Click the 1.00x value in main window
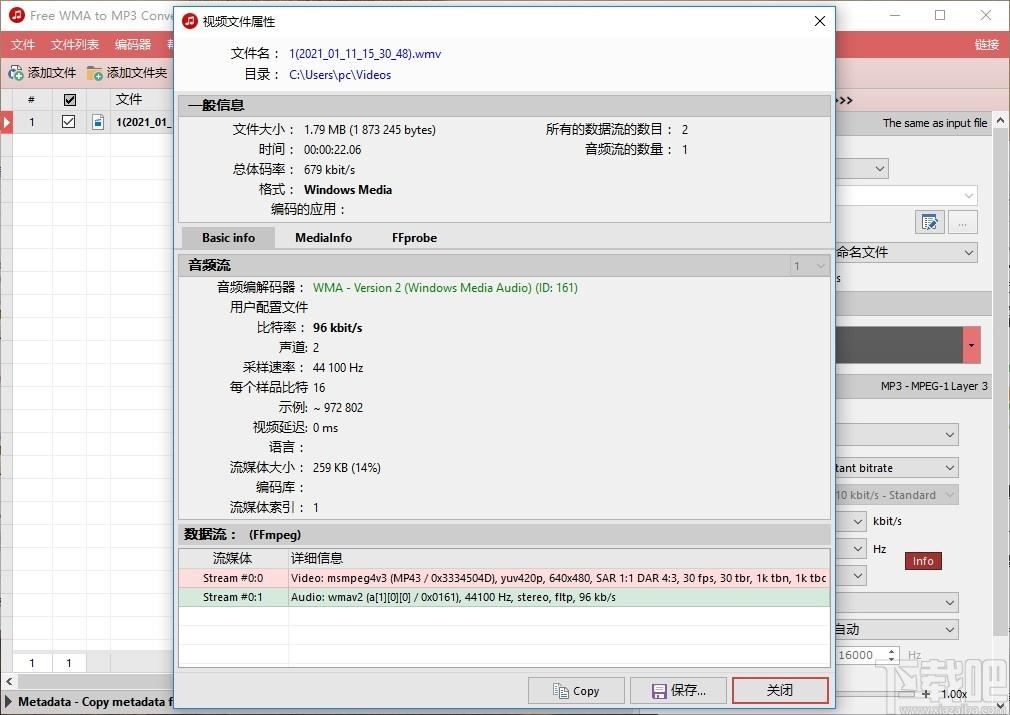This screenshot has height=715, width=1010. point(954,694)
